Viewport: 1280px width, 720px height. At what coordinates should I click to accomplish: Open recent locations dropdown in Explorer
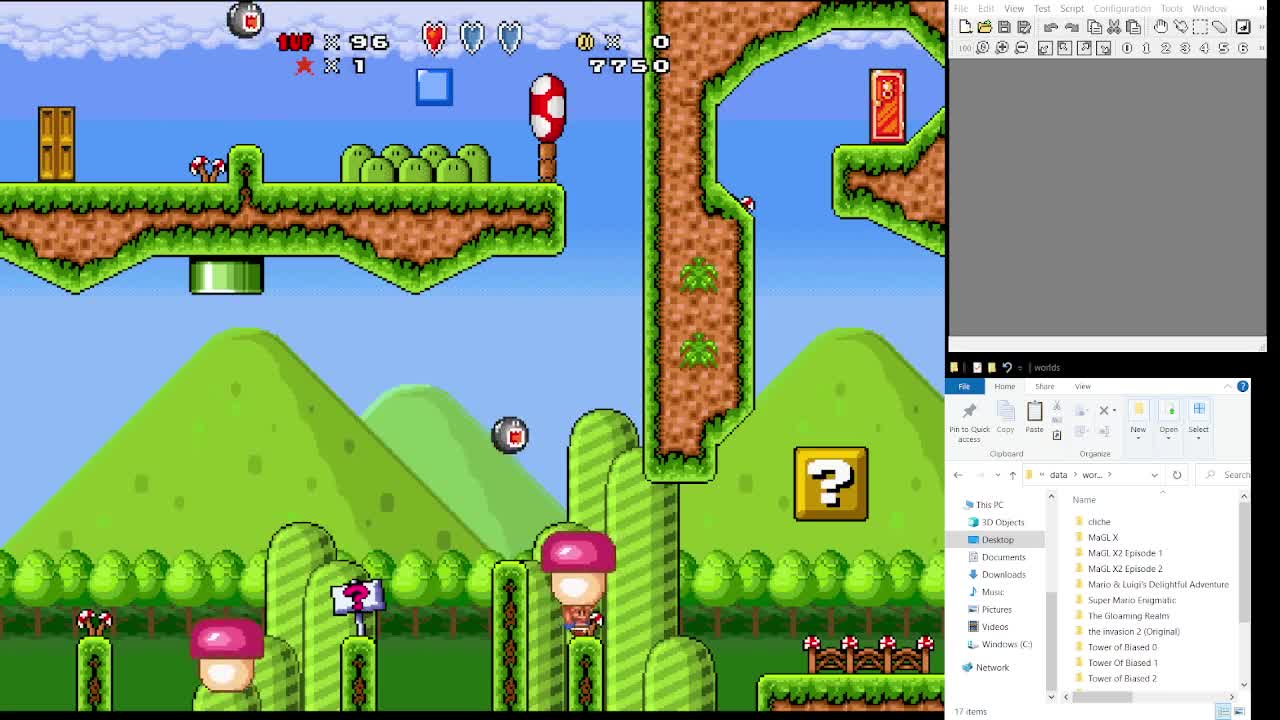point(998,475)
